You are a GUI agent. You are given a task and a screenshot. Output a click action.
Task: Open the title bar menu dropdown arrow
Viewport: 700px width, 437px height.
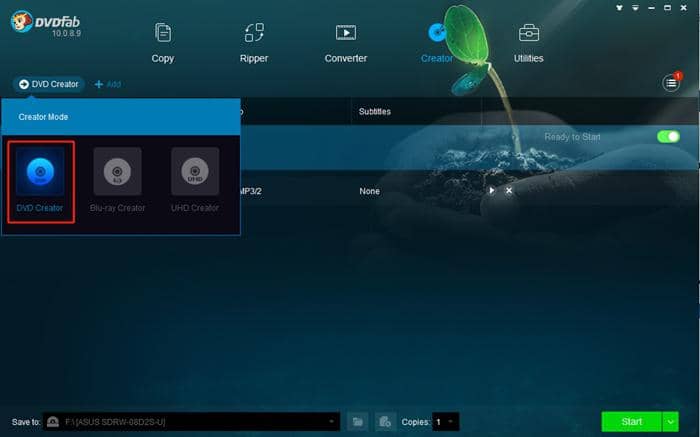click(635, 8)
